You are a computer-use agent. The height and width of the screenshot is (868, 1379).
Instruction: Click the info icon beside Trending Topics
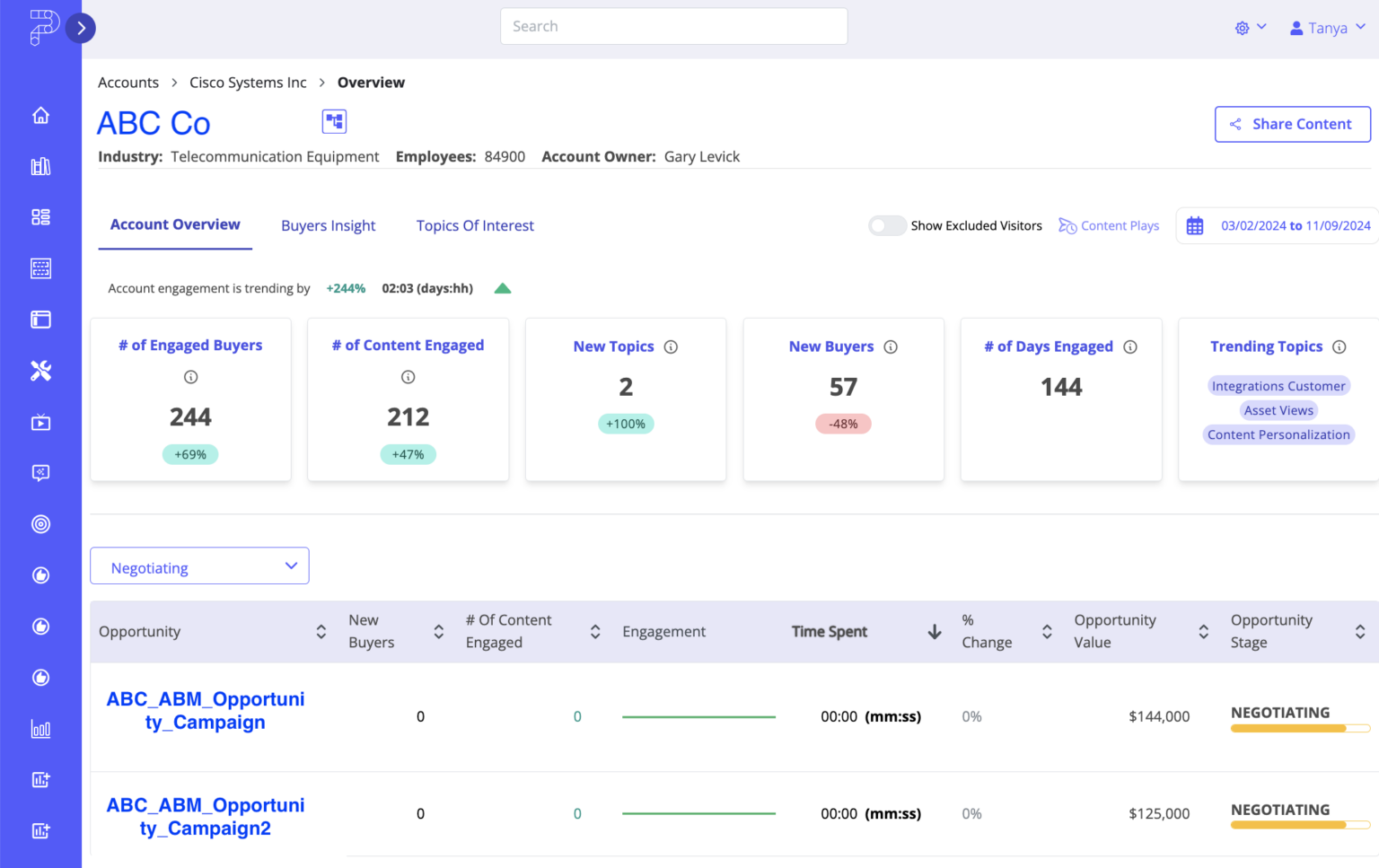pos(1339,347)
